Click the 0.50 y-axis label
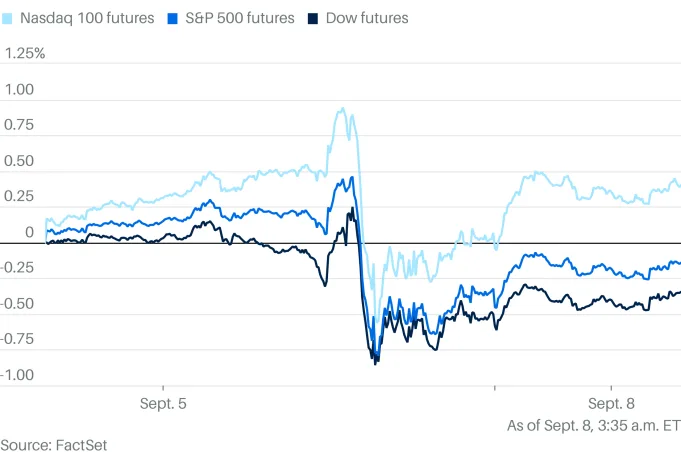681x452 pixels. click(x=19, y=161)
